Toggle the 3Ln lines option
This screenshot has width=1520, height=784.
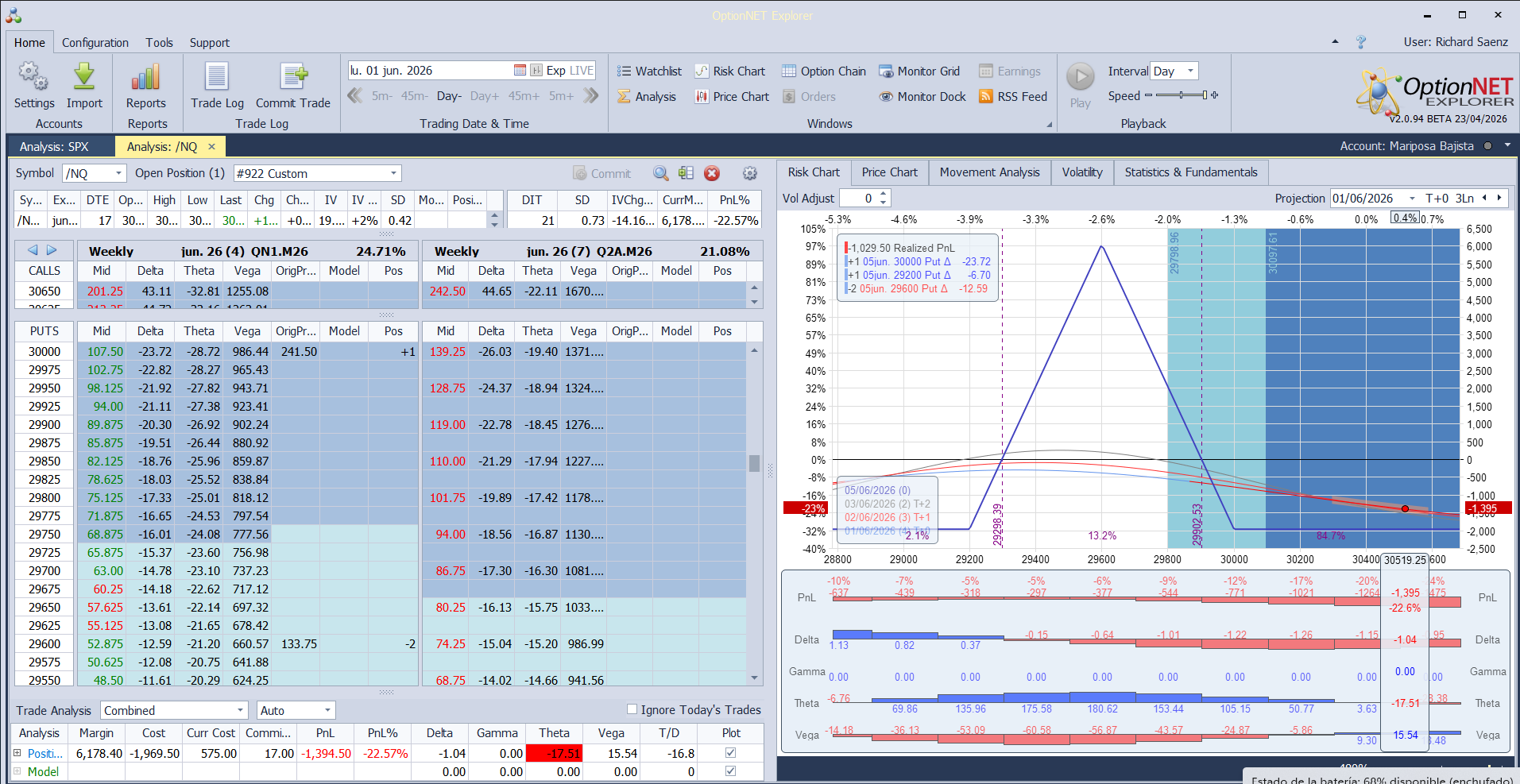tap(1465, 199)
